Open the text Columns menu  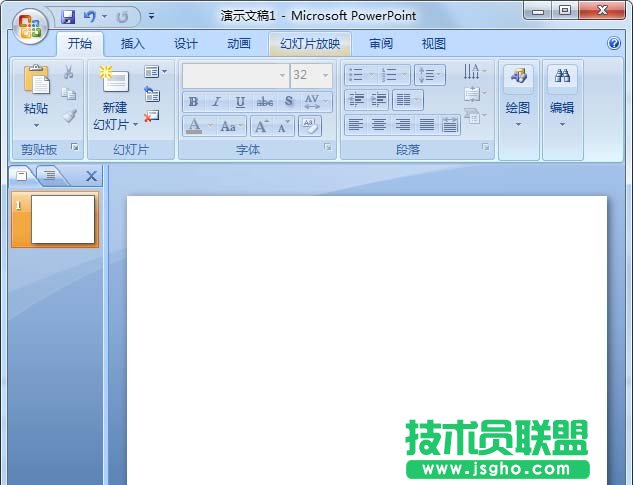point(408,100)
